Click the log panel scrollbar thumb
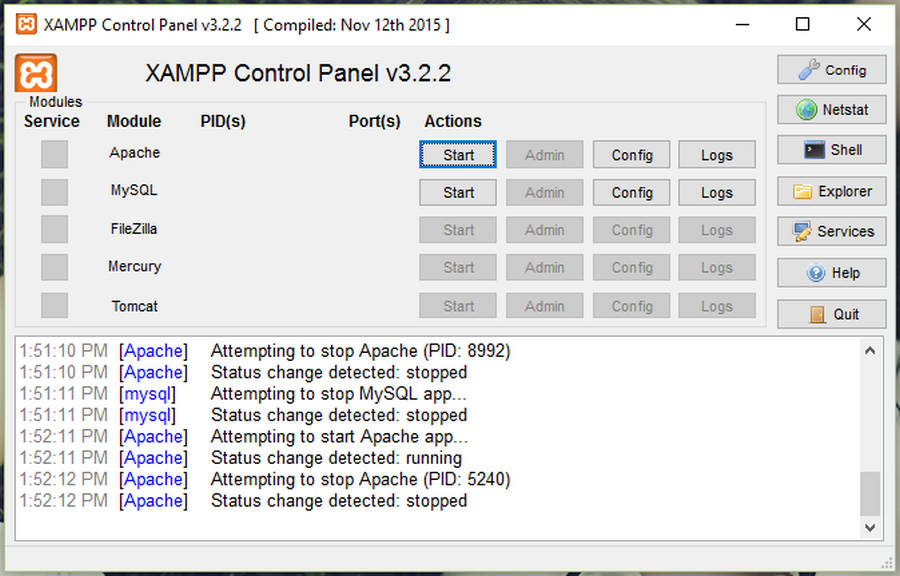 [x=870, y=493]
